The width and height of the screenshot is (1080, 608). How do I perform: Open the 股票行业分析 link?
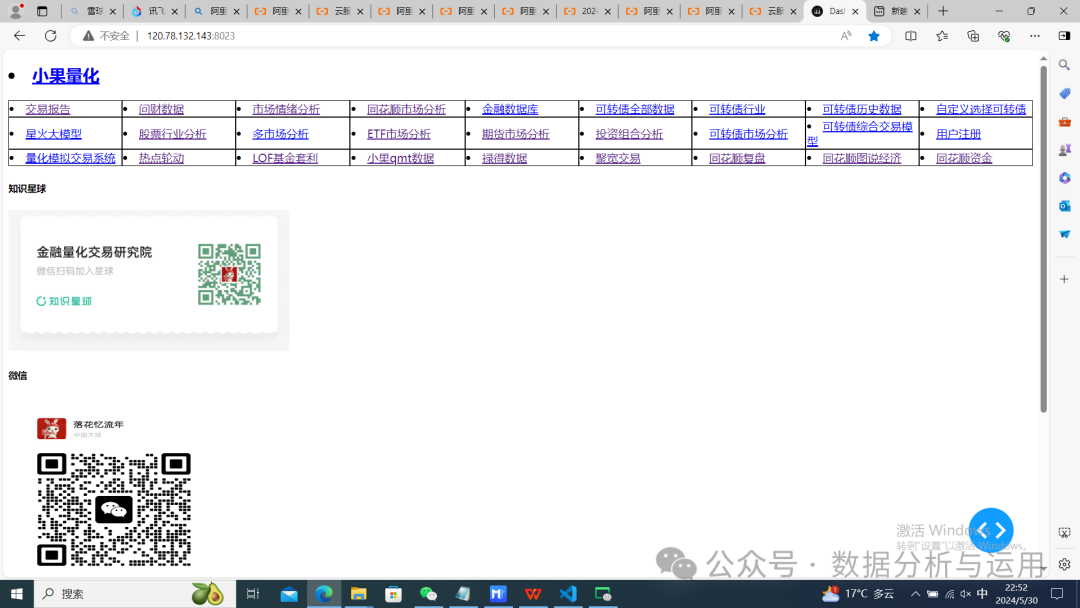pos(172,134)
